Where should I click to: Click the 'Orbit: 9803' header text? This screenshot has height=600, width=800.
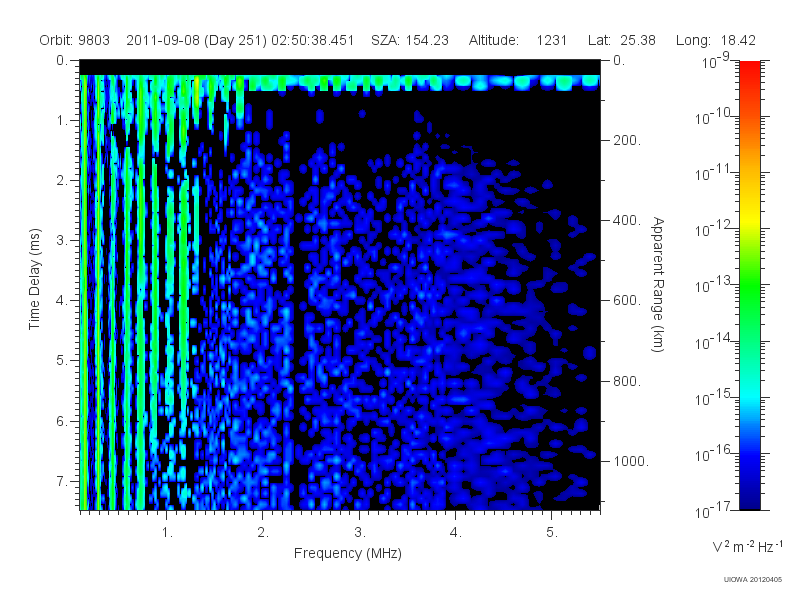click(74, 40)
